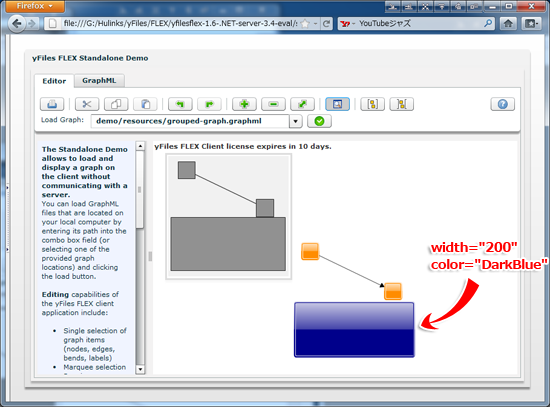Image resolution: width=550 pixels, height=407 pixels.
Task: Open help with the blue question icon
Action: tap(502, 104)
